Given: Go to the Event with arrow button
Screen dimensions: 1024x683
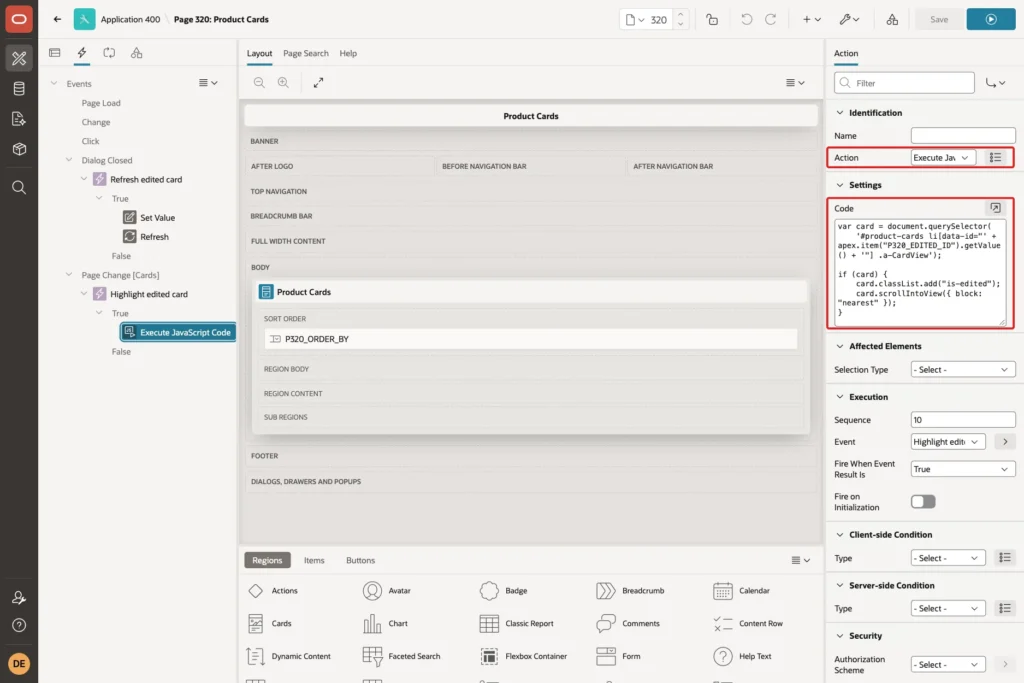Looking at the screenshot, I should (x=1004, y=442).
